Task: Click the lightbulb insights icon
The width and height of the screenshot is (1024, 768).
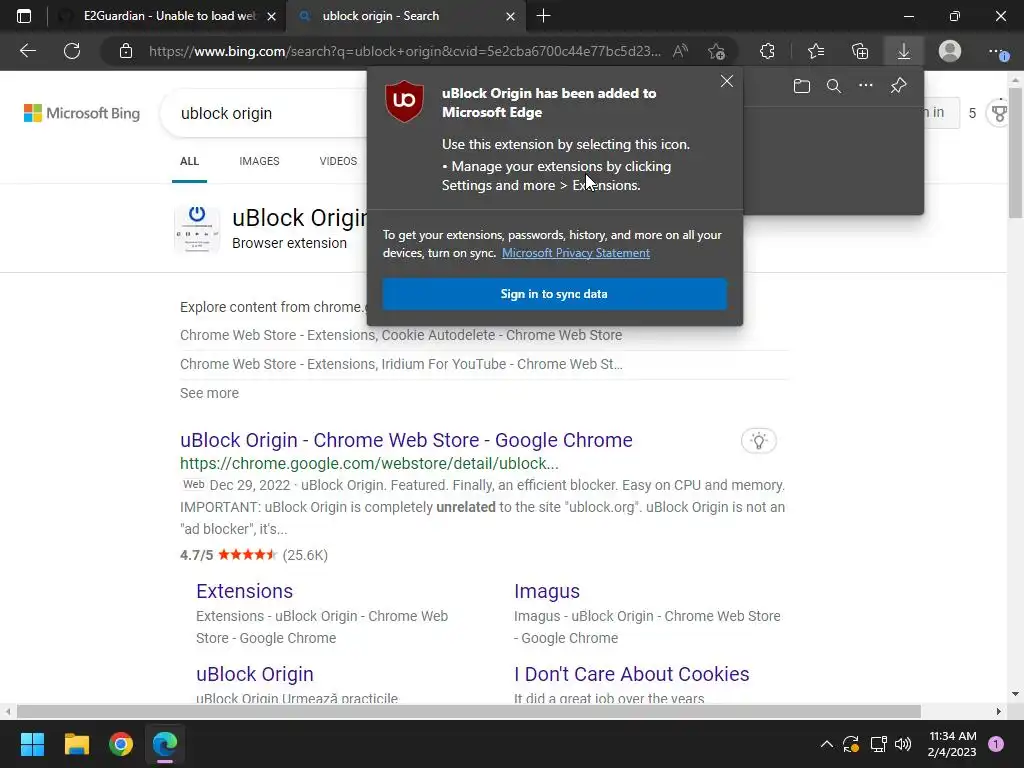Action: (x=758, y=441)
